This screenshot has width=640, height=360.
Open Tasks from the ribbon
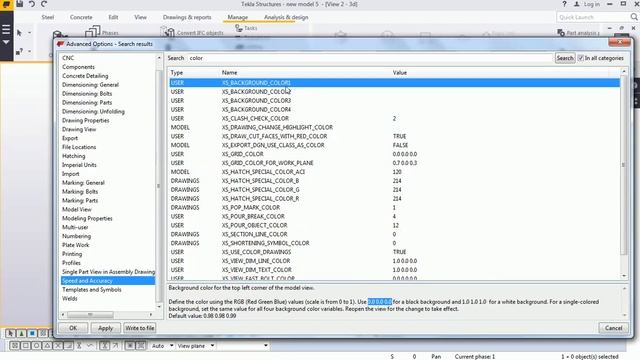click(246, 28)
